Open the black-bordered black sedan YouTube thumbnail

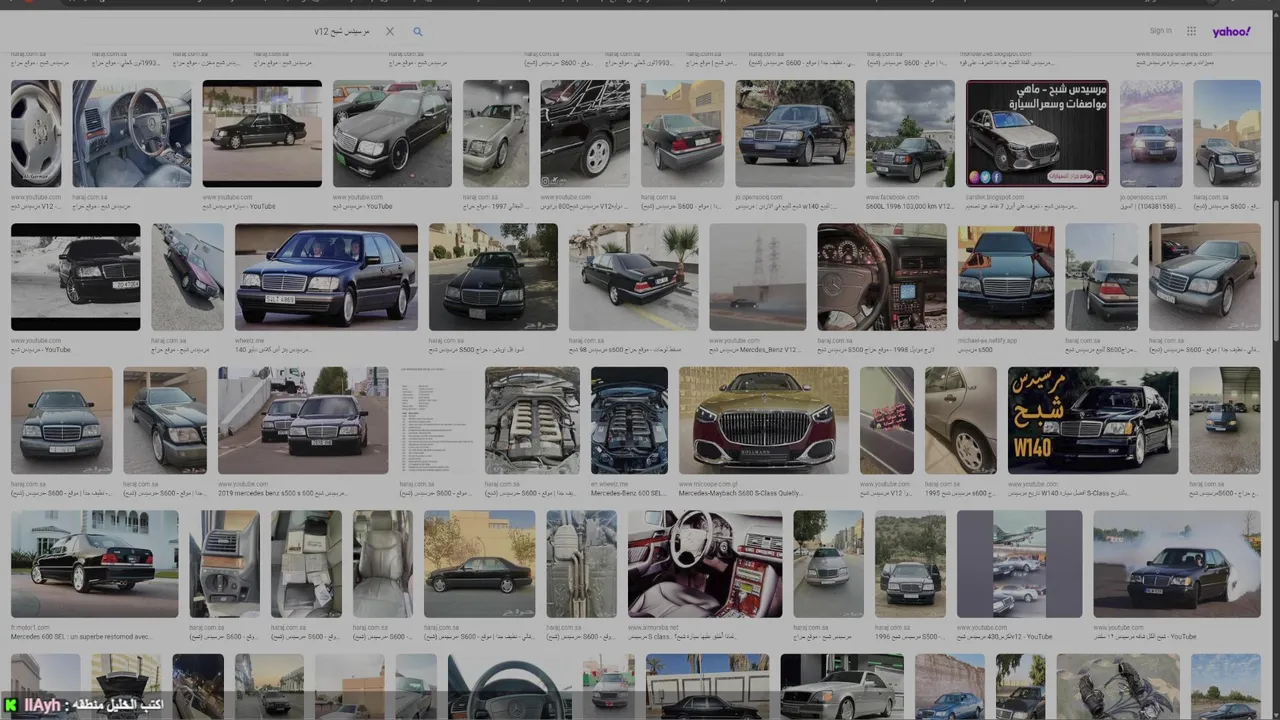(x=262, y=133)
